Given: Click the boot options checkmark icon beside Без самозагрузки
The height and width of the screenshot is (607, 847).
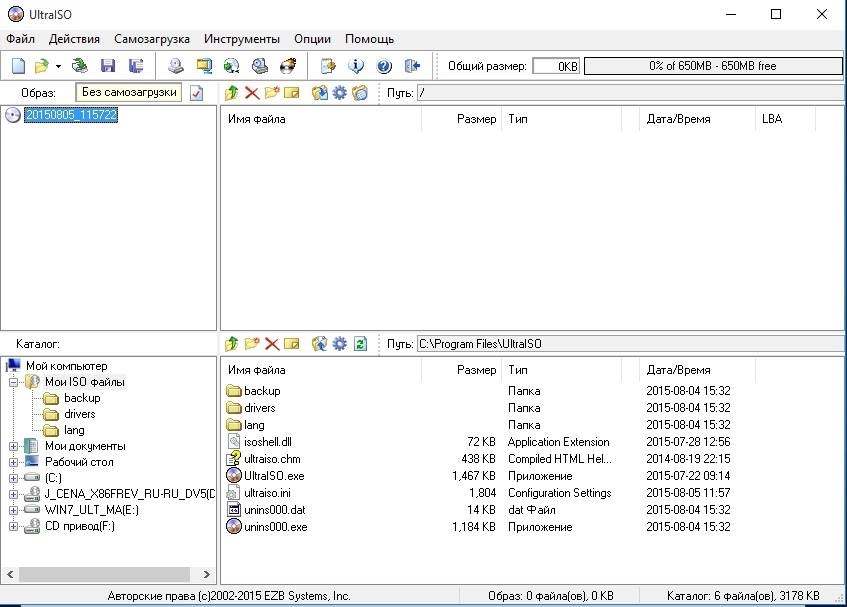Looking at the screenshot, I should click(x=197, y=93).
